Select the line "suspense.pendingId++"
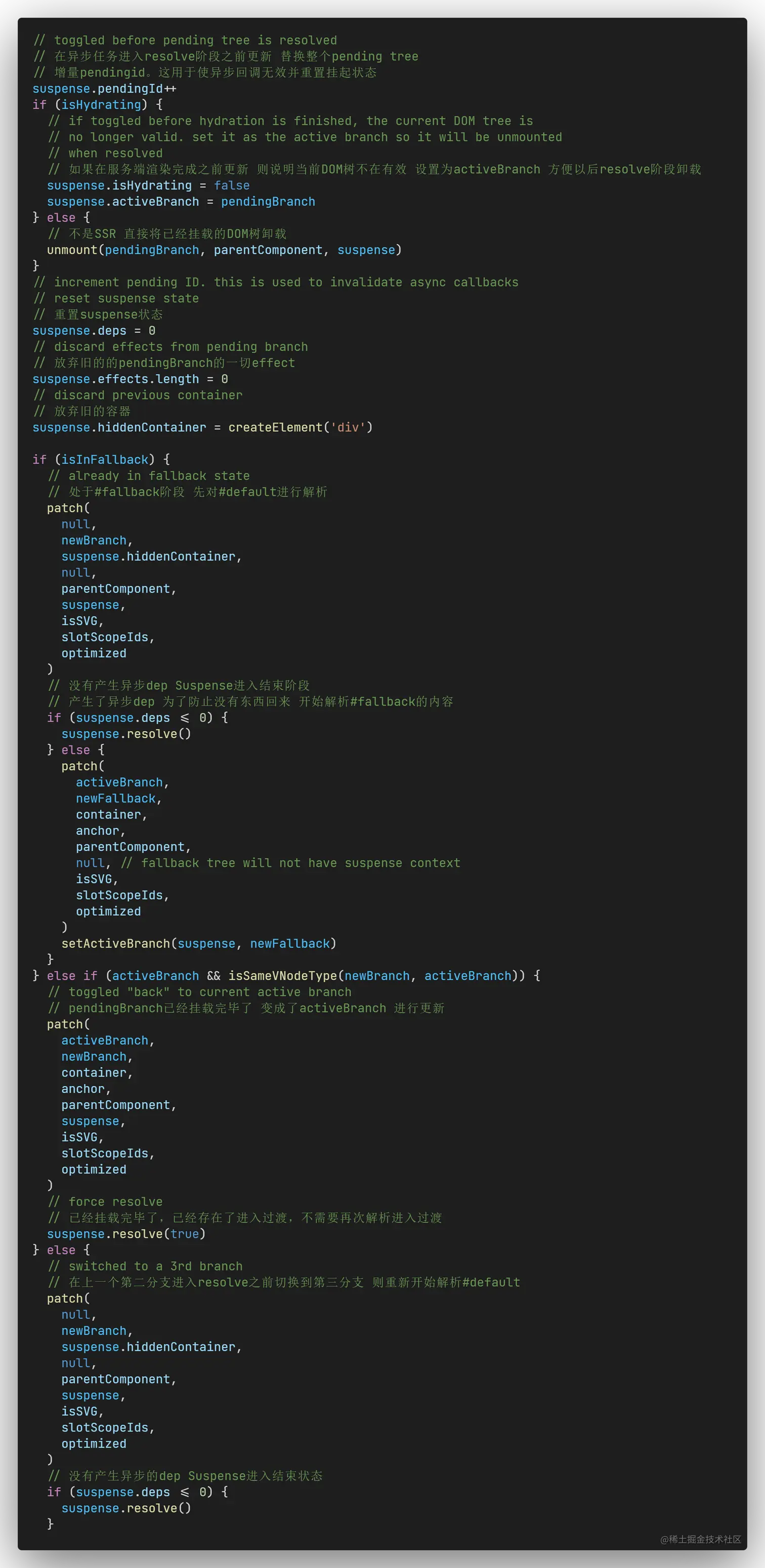Image resolution: width=765 pixels, height=1568 pixels. click(x=104, y=89)
